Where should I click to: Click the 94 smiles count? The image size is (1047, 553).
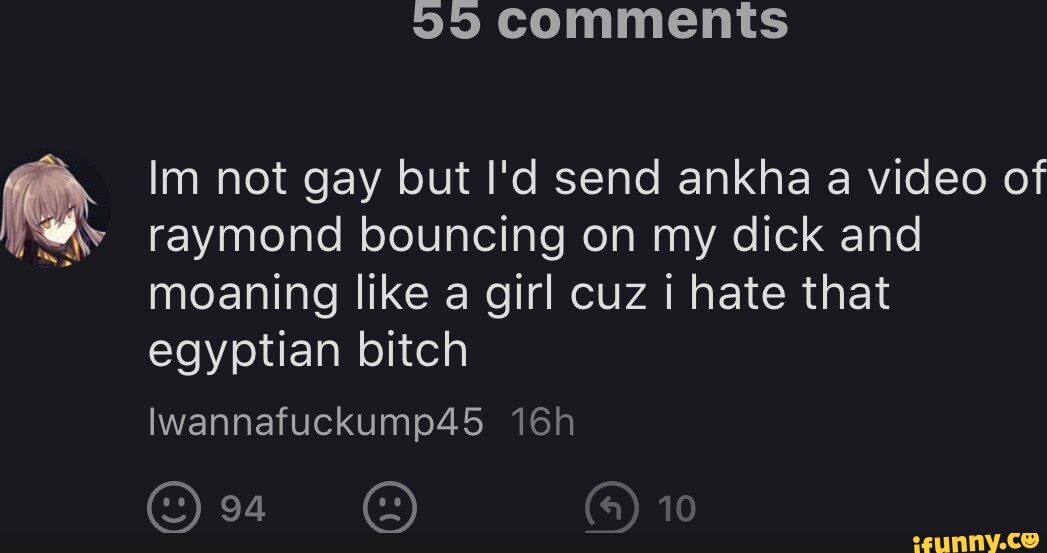point(243,509)
